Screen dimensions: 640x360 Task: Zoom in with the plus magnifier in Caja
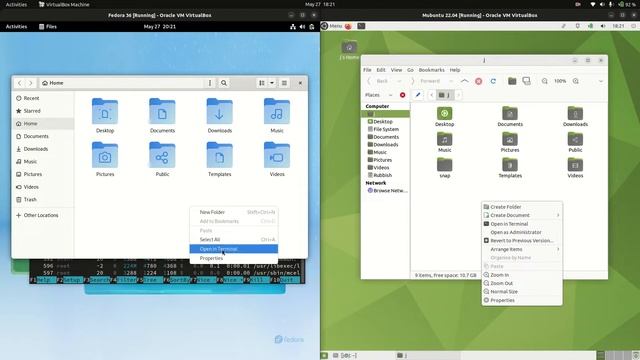click(x=576, y=81)
